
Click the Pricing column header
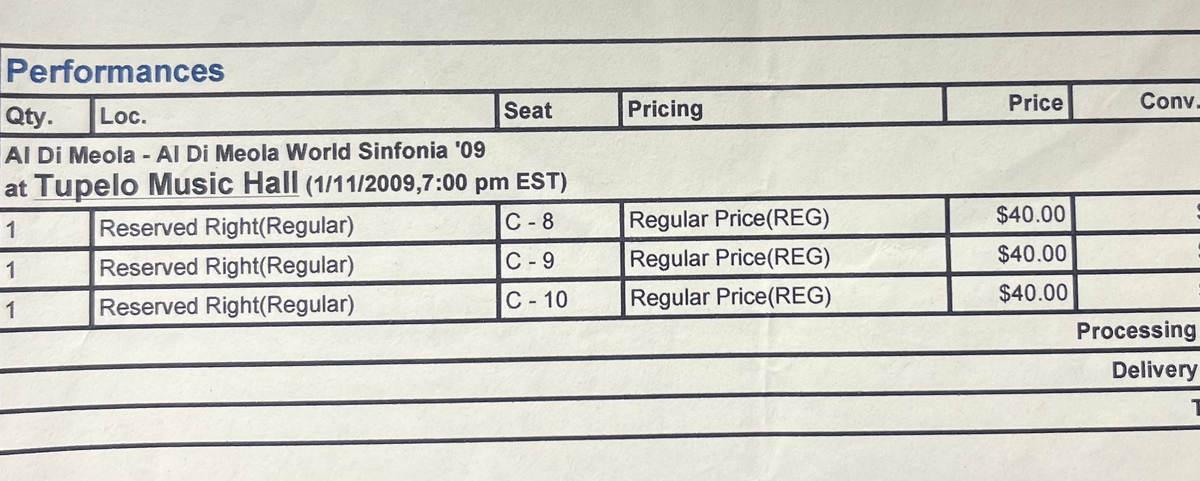pyautogui.click(x=665, y=108)
